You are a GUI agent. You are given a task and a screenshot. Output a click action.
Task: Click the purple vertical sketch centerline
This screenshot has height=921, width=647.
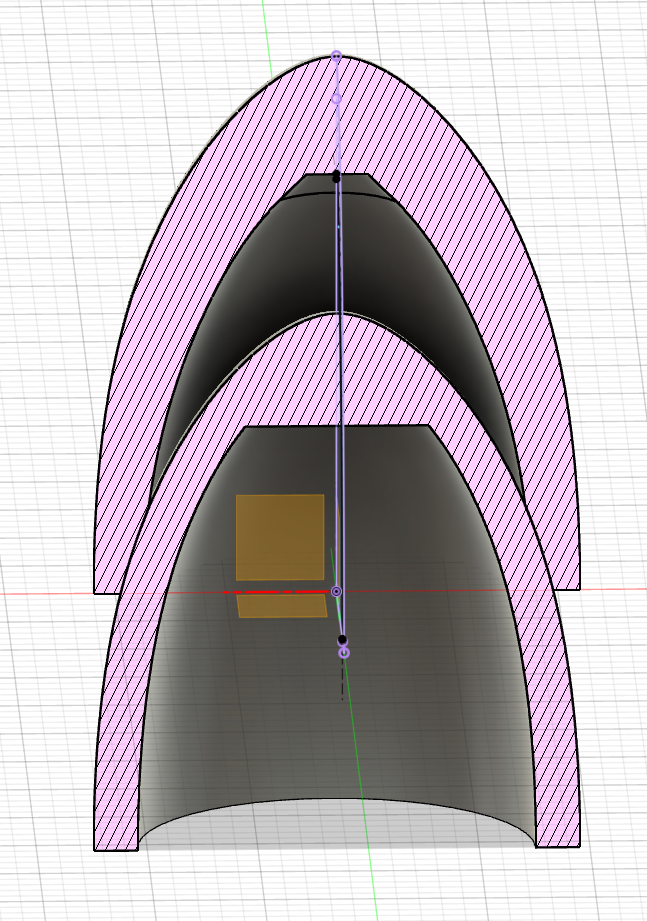coord(340,400)
